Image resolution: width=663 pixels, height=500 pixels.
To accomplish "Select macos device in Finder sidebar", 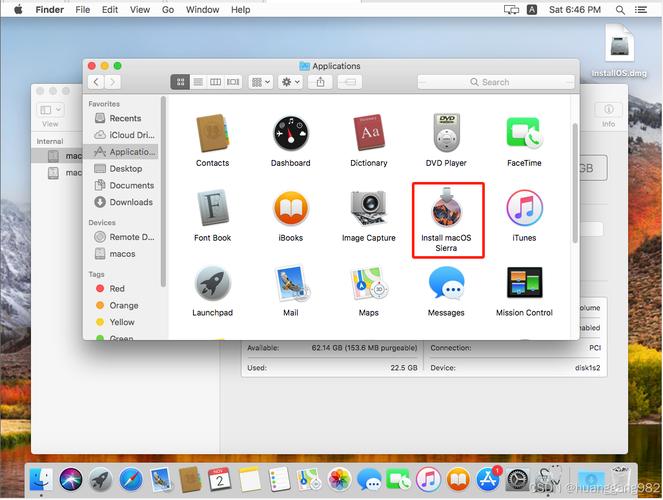I will pyautogui.click(x=121, y=254).
